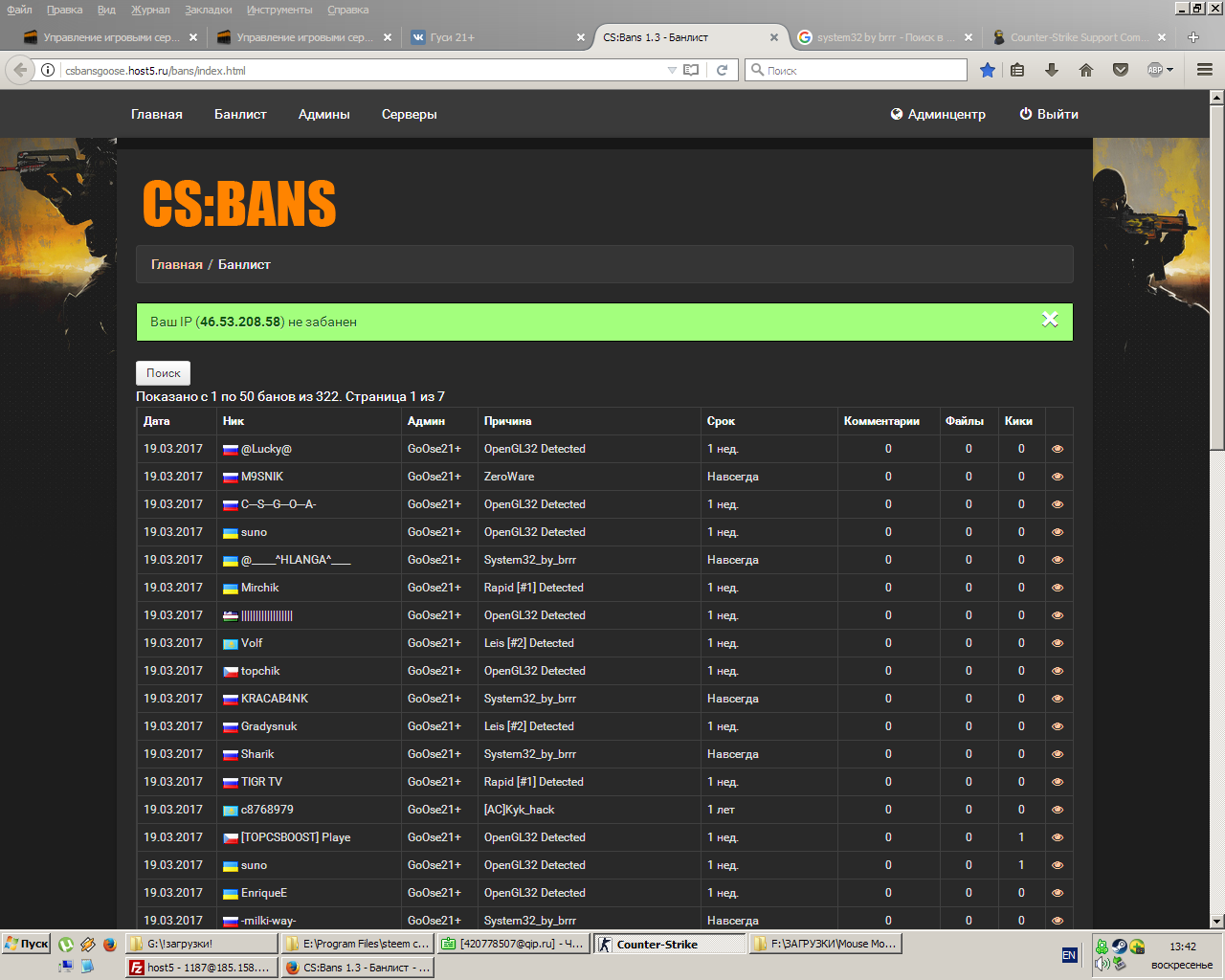Show KRACAB4NK ban details via eye icon
Screen dimensions: 1225x980
pyautogui.click(x=1058, y=699)
